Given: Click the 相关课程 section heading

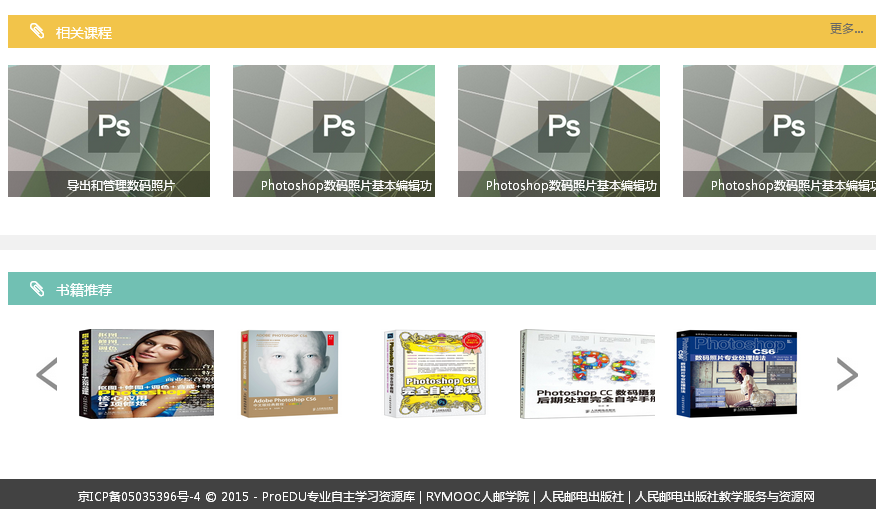Looking at the screenshot, I should (x=84, y=33).
